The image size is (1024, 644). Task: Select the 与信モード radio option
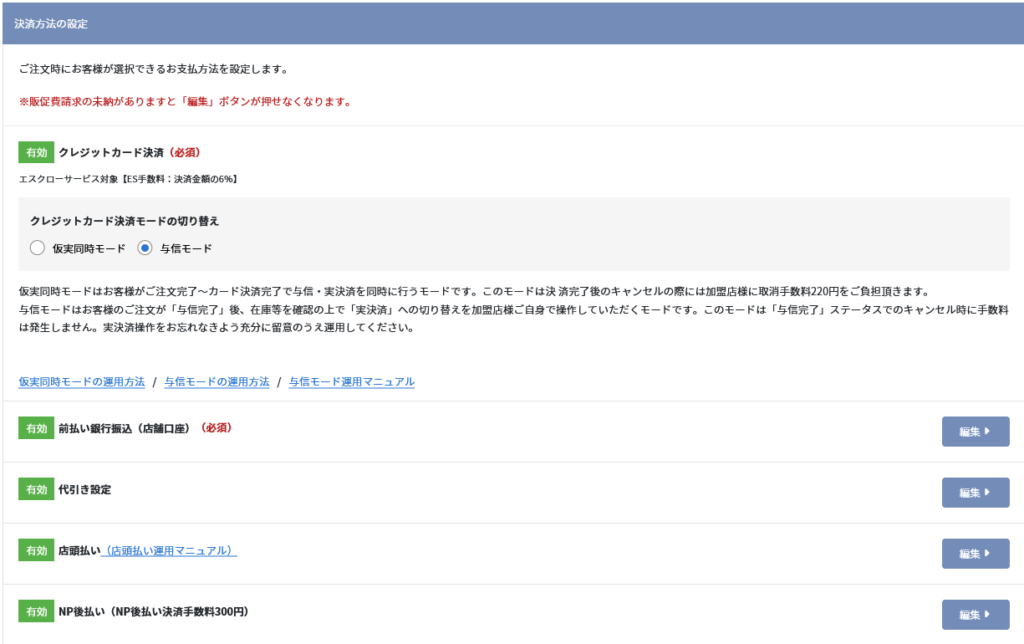coord(146,248)
